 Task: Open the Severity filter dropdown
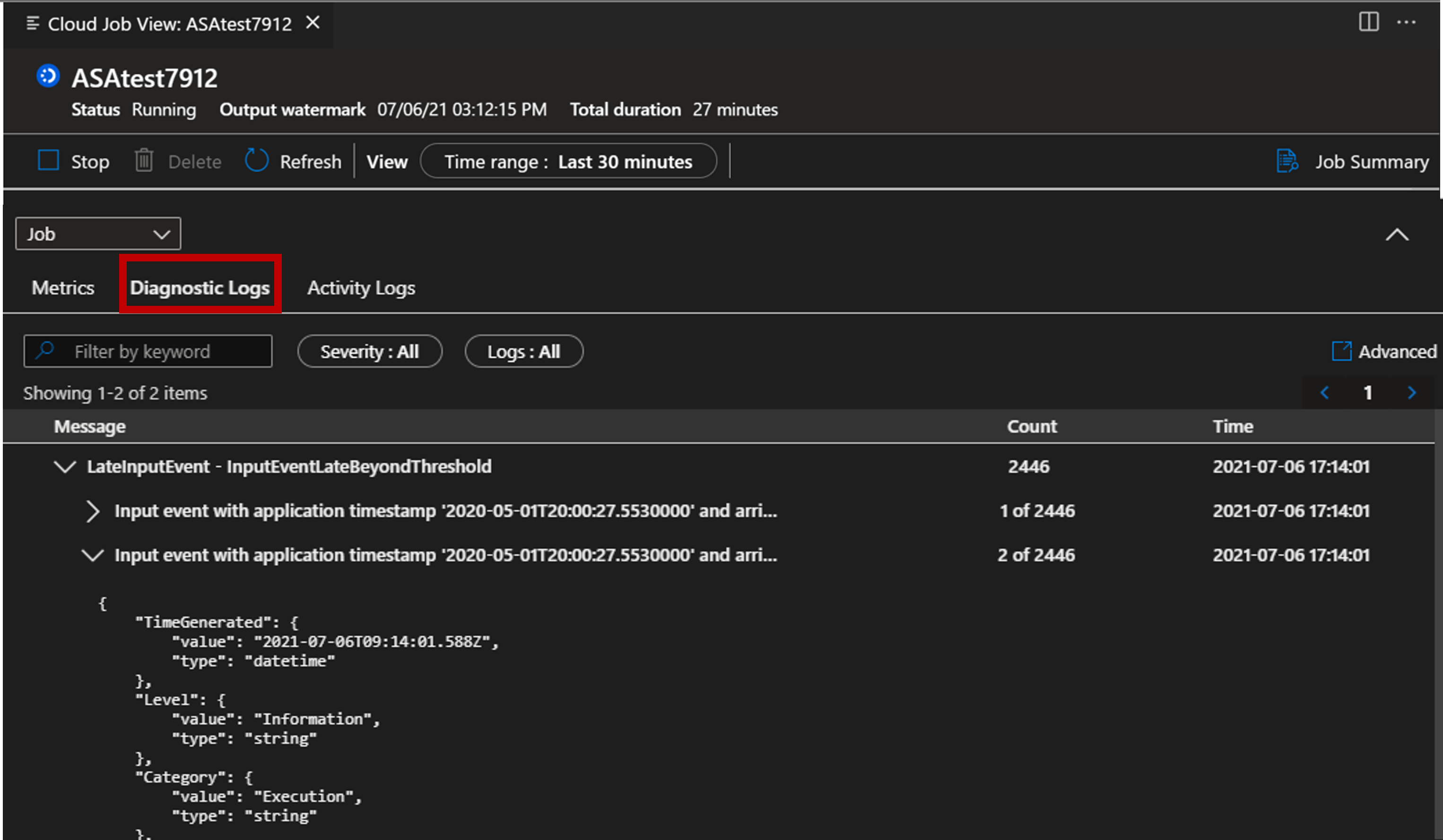[369, 351]
